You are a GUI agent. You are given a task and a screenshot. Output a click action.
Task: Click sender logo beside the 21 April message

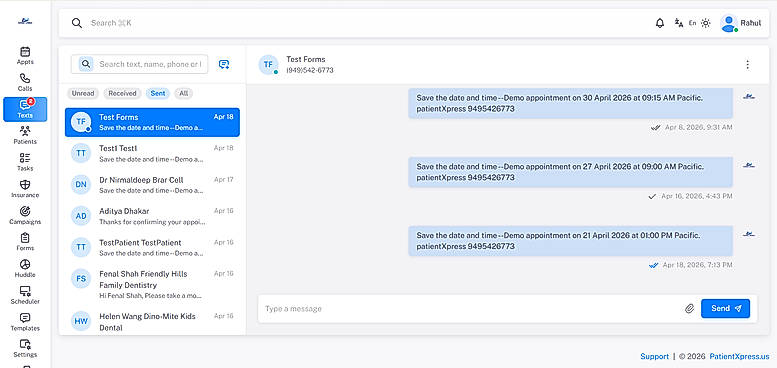(749, 234)
